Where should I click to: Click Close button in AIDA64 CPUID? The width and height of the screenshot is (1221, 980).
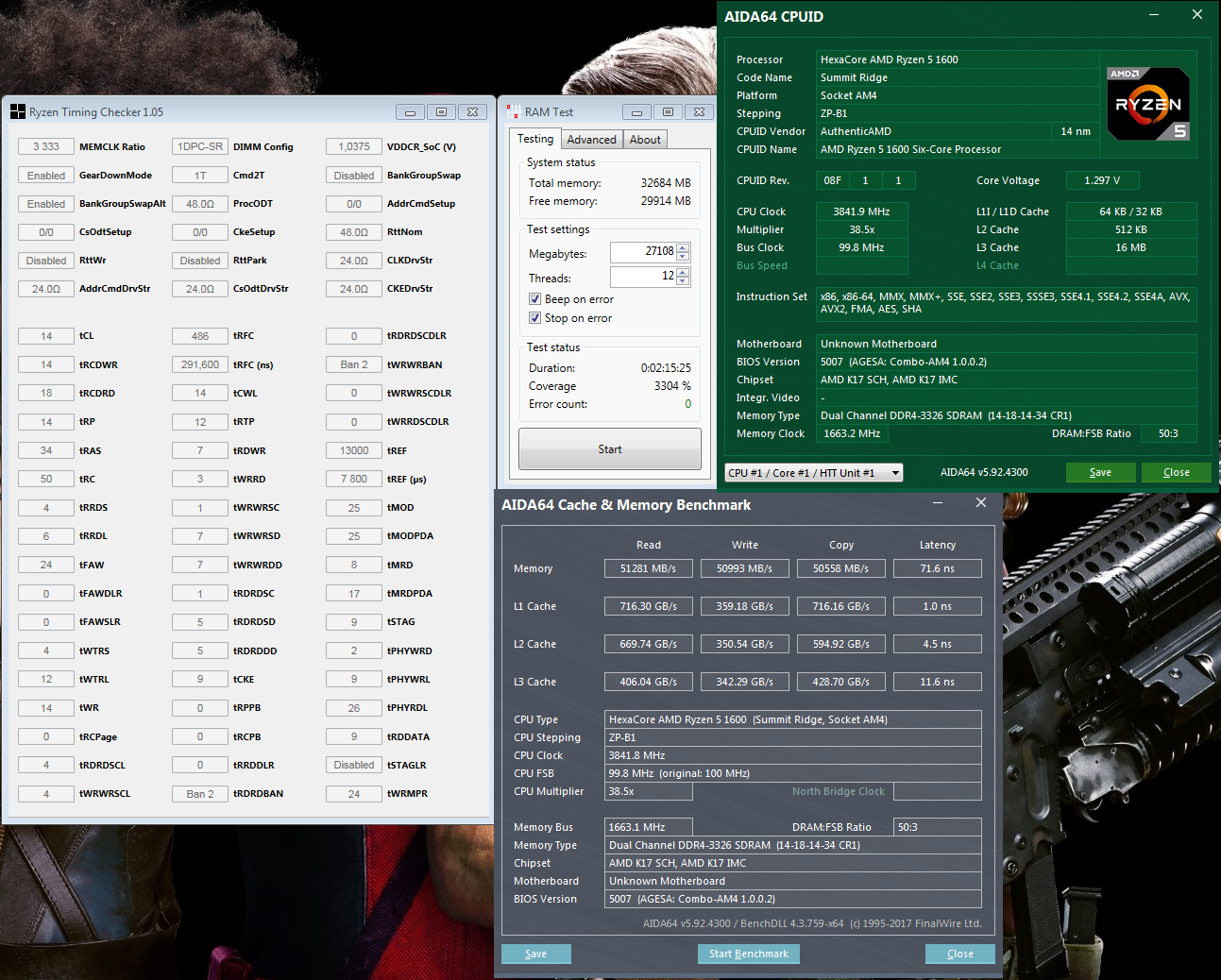1176,472
